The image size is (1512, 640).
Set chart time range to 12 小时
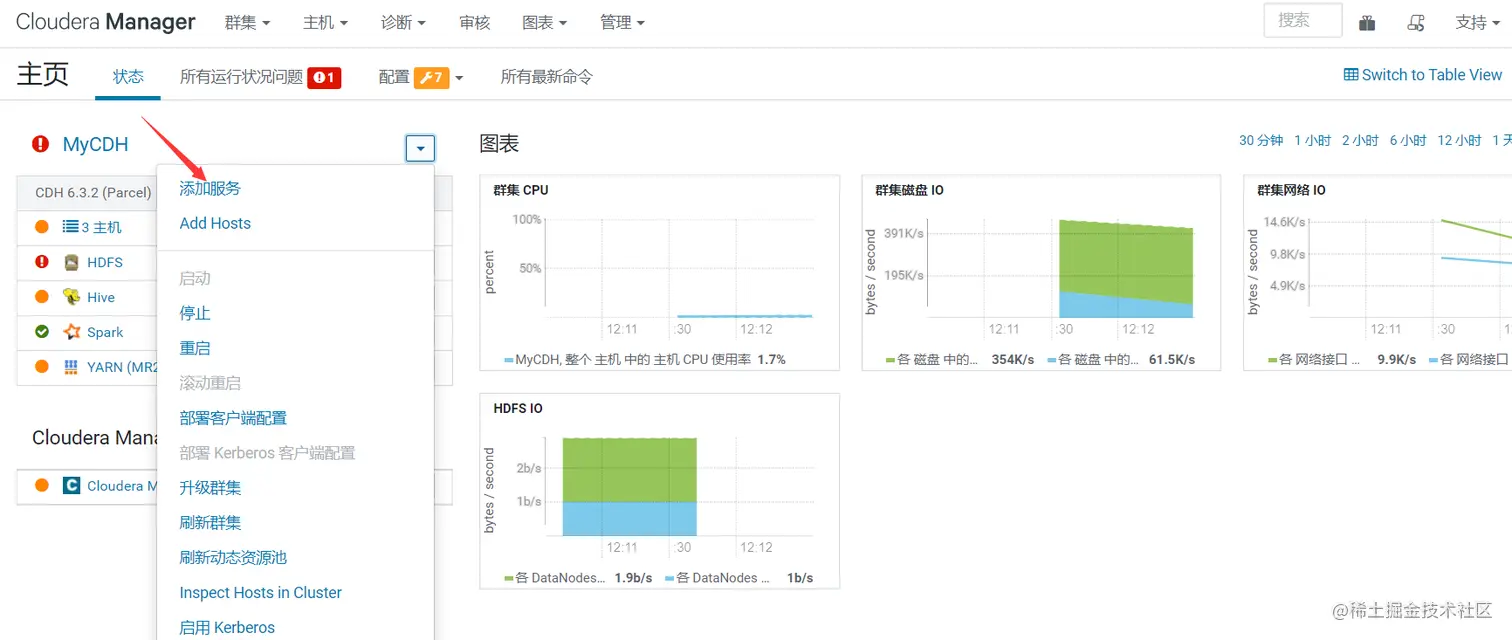(1460, 141)
